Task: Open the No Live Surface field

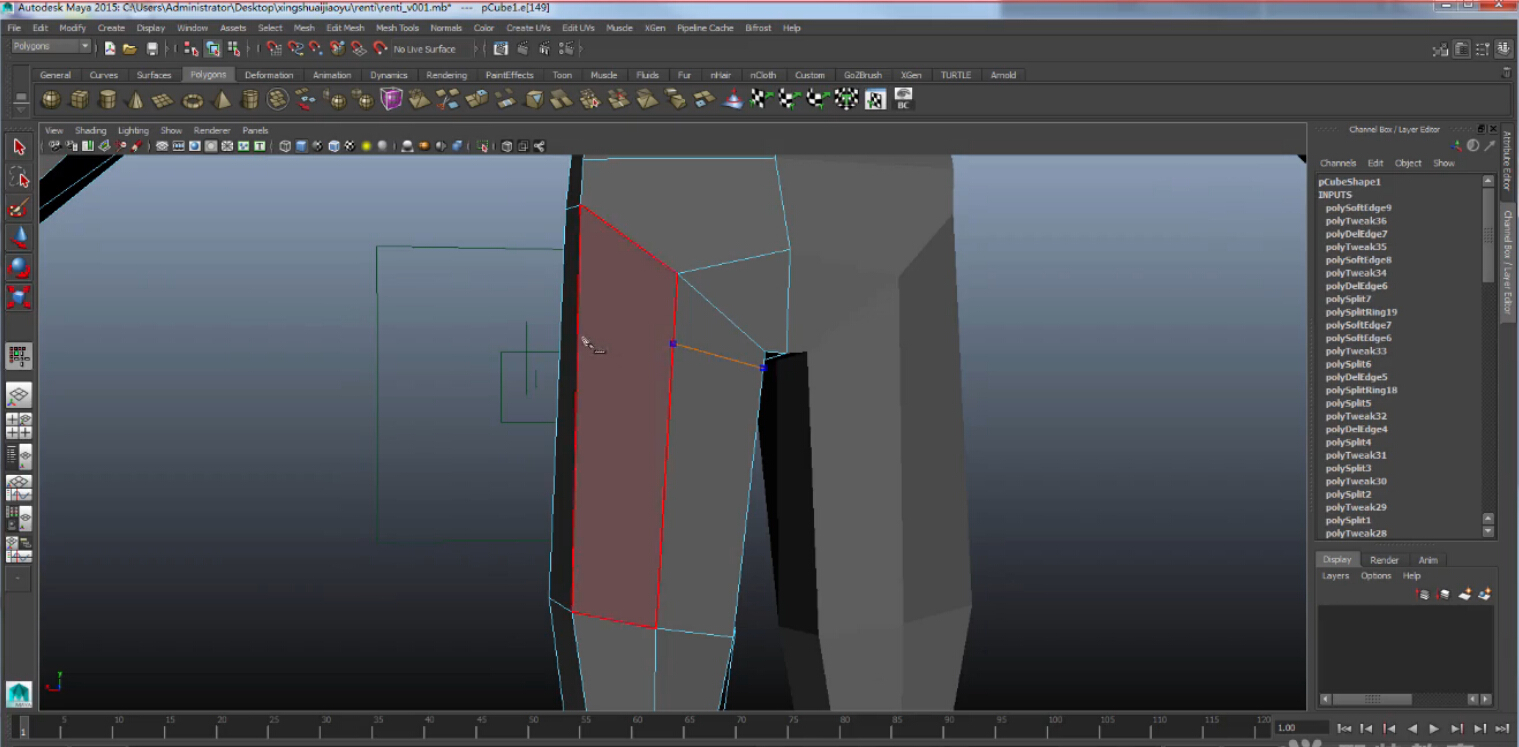Action: (x=424, y=49)
